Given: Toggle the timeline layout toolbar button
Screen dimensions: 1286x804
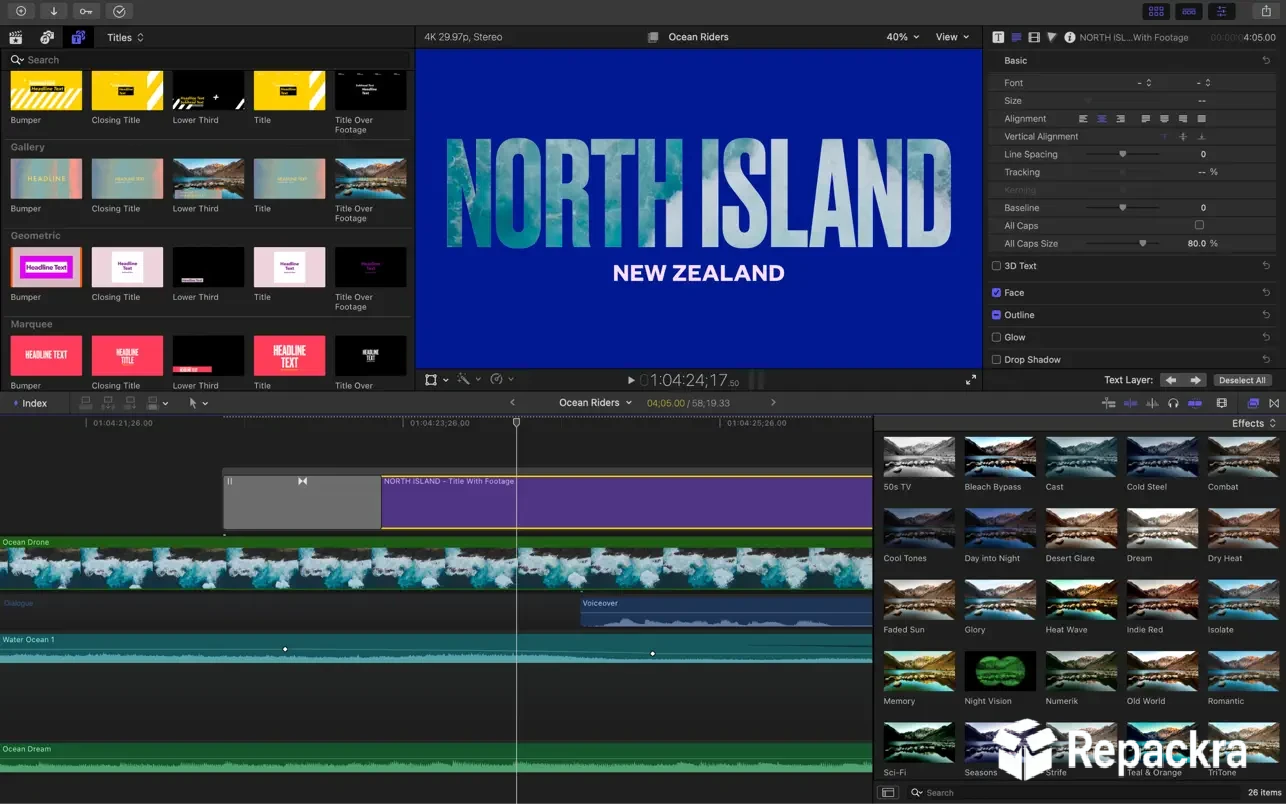Looking at the screenshot, I should click(x=1189, y=11).
